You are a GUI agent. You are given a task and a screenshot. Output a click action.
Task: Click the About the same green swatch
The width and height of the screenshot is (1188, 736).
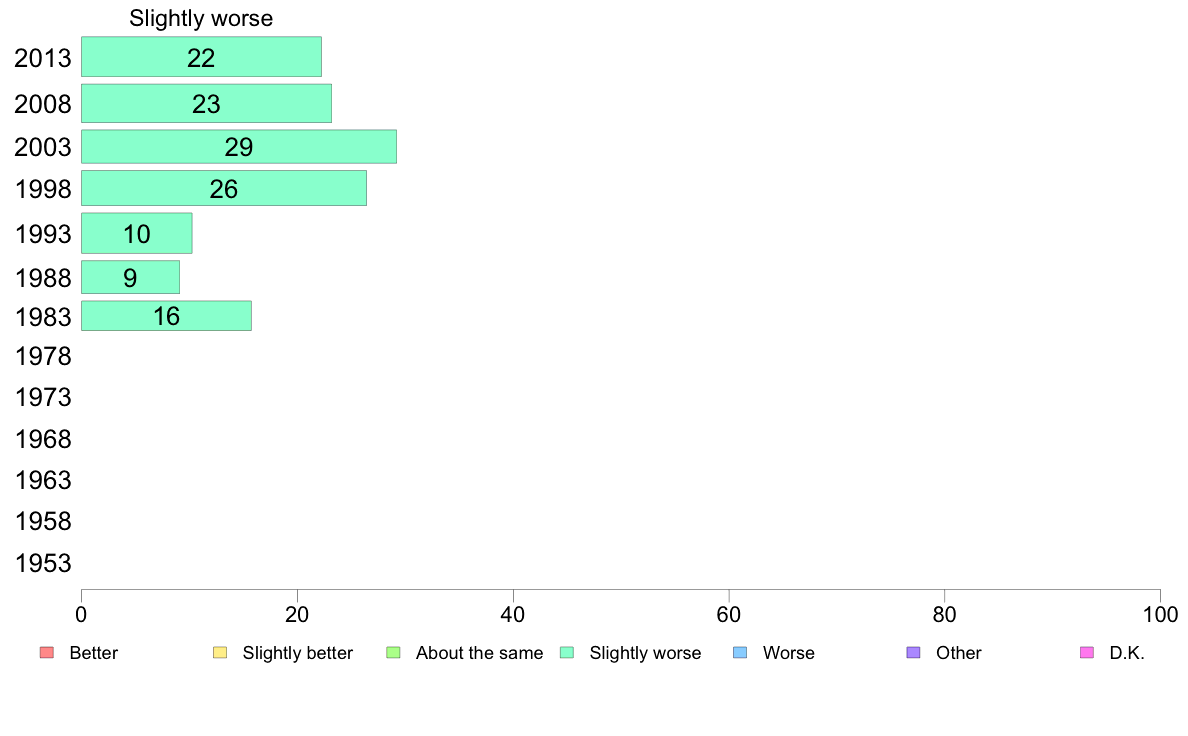point(393,653)
